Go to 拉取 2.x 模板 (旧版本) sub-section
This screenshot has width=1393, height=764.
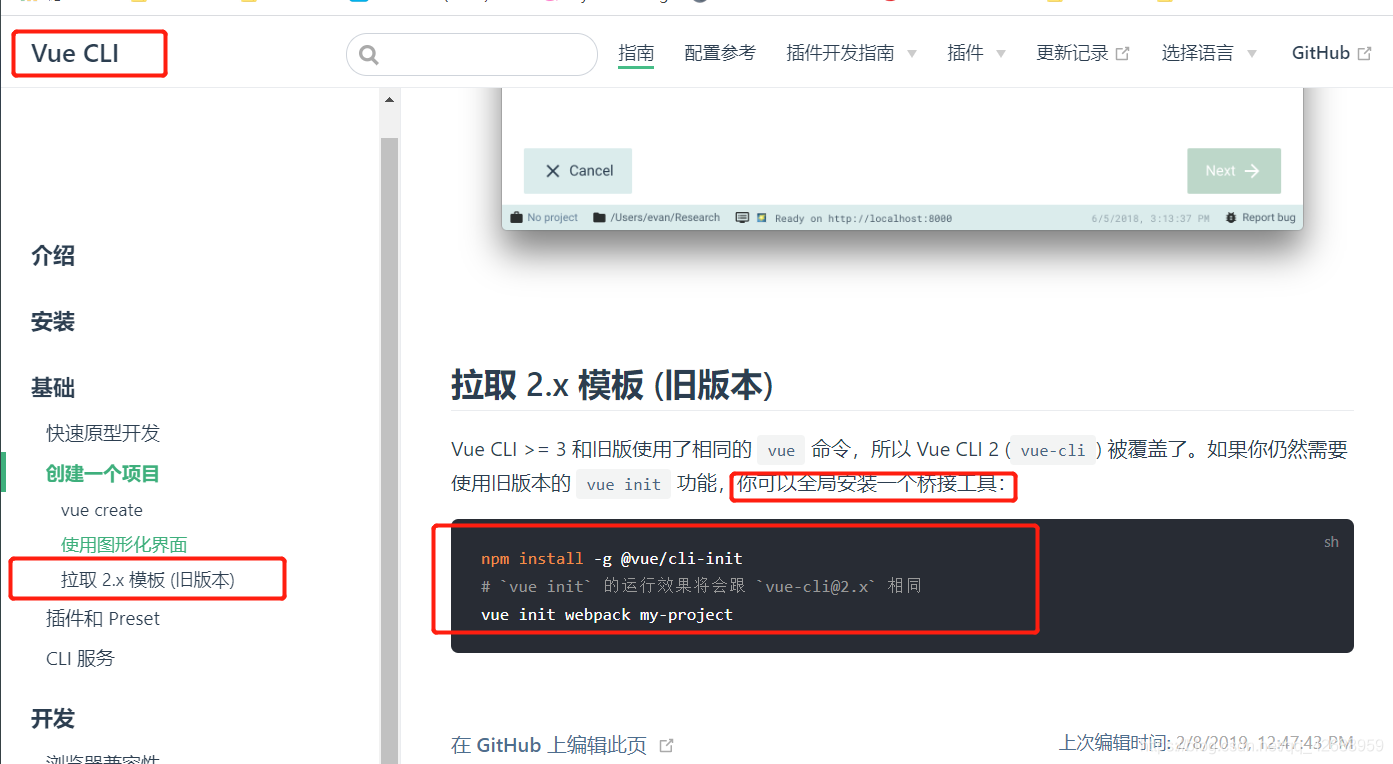[148, 579]
